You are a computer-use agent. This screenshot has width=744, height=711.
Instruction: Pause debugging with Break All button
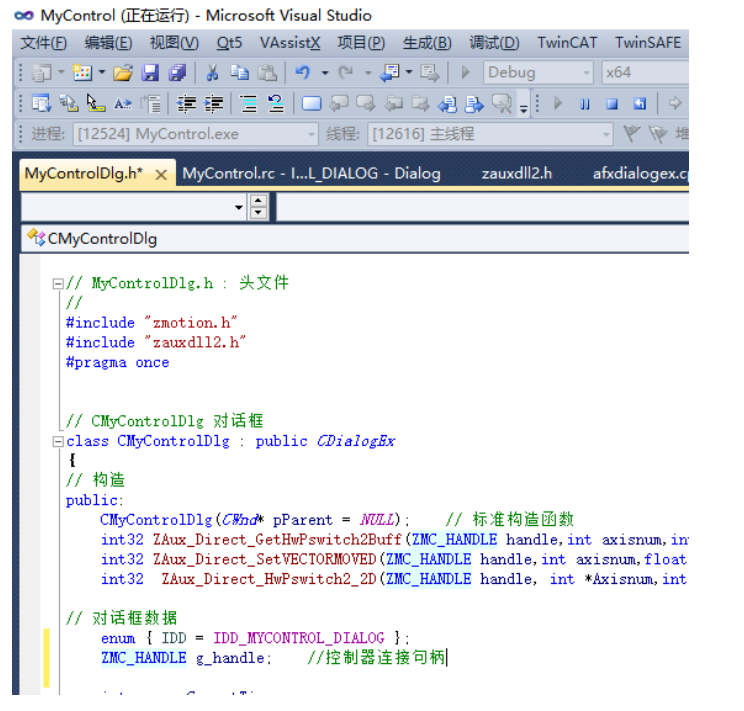click(x=585, y=103)
